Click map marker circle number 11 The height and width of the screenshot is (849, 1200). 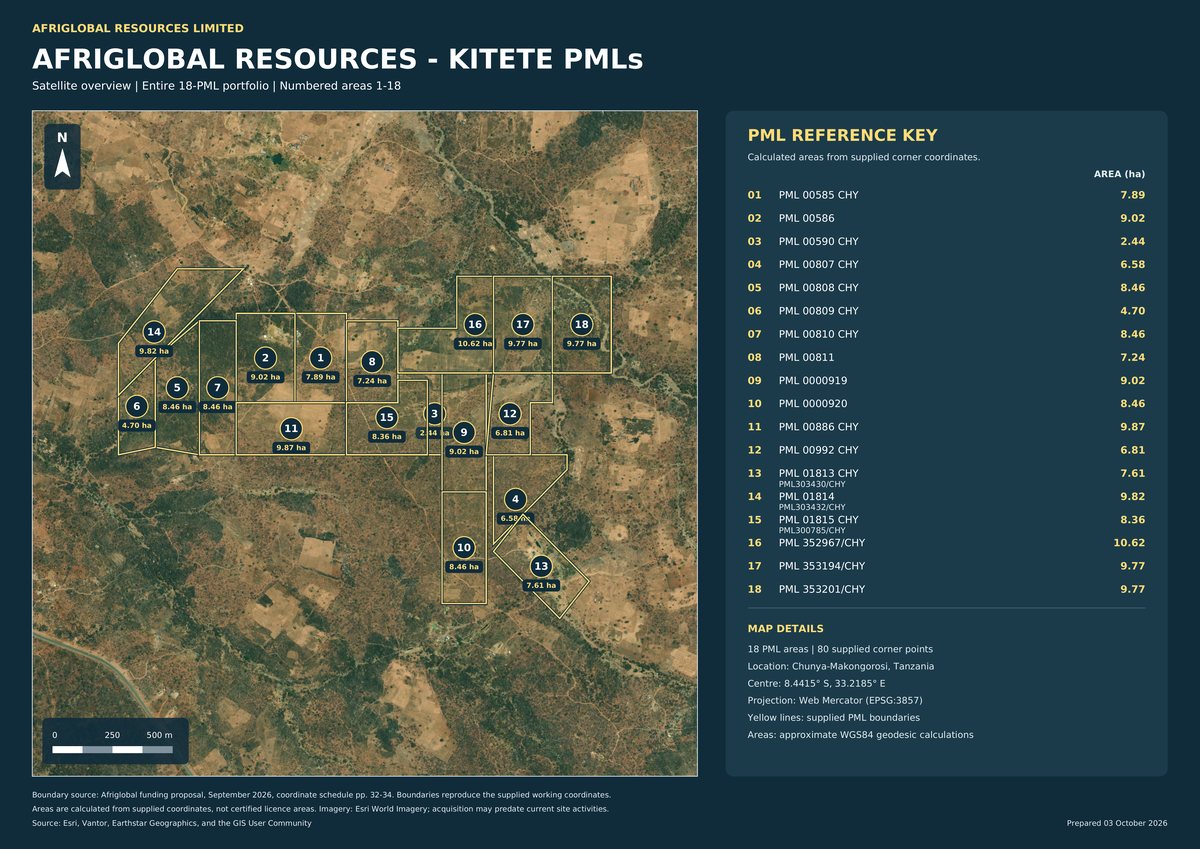tap(291, 429)
